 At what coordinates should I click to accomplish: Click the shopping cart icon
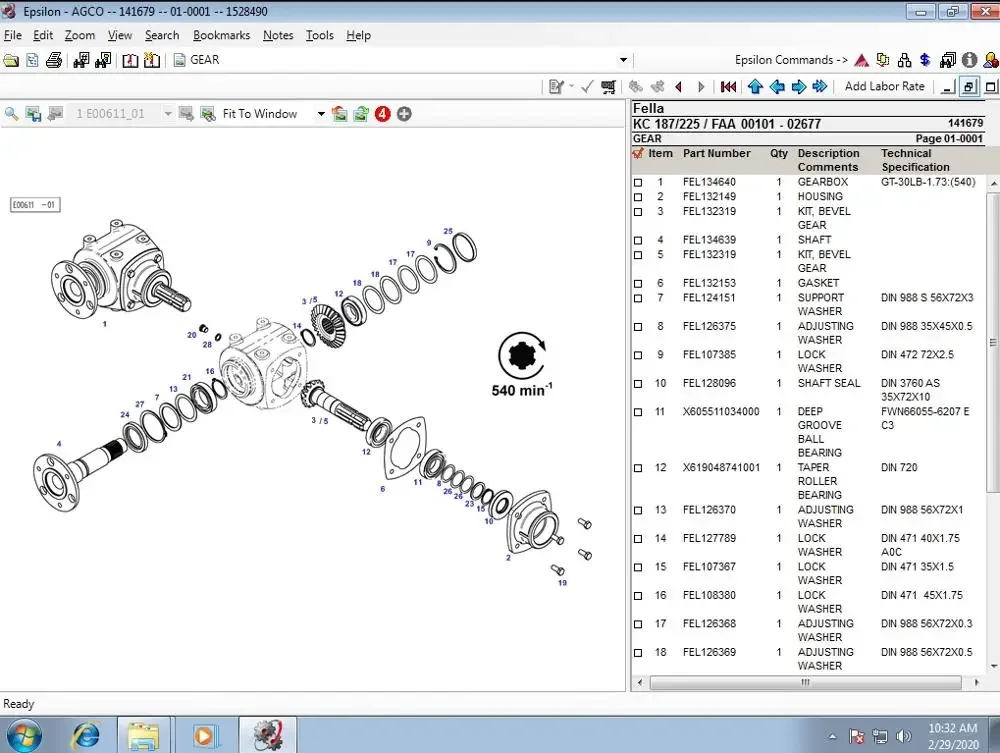(x=608, y=87)
